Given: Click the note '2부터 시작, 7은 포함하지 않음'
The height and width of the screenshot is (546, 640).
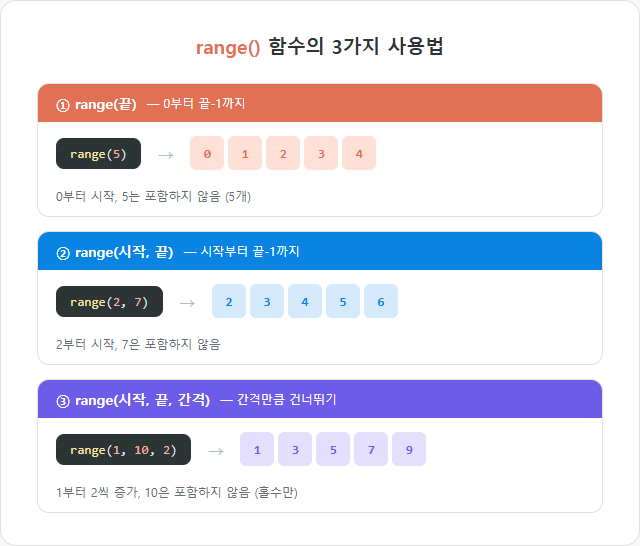Looking at the screenshot, I should tap(138, 344).
